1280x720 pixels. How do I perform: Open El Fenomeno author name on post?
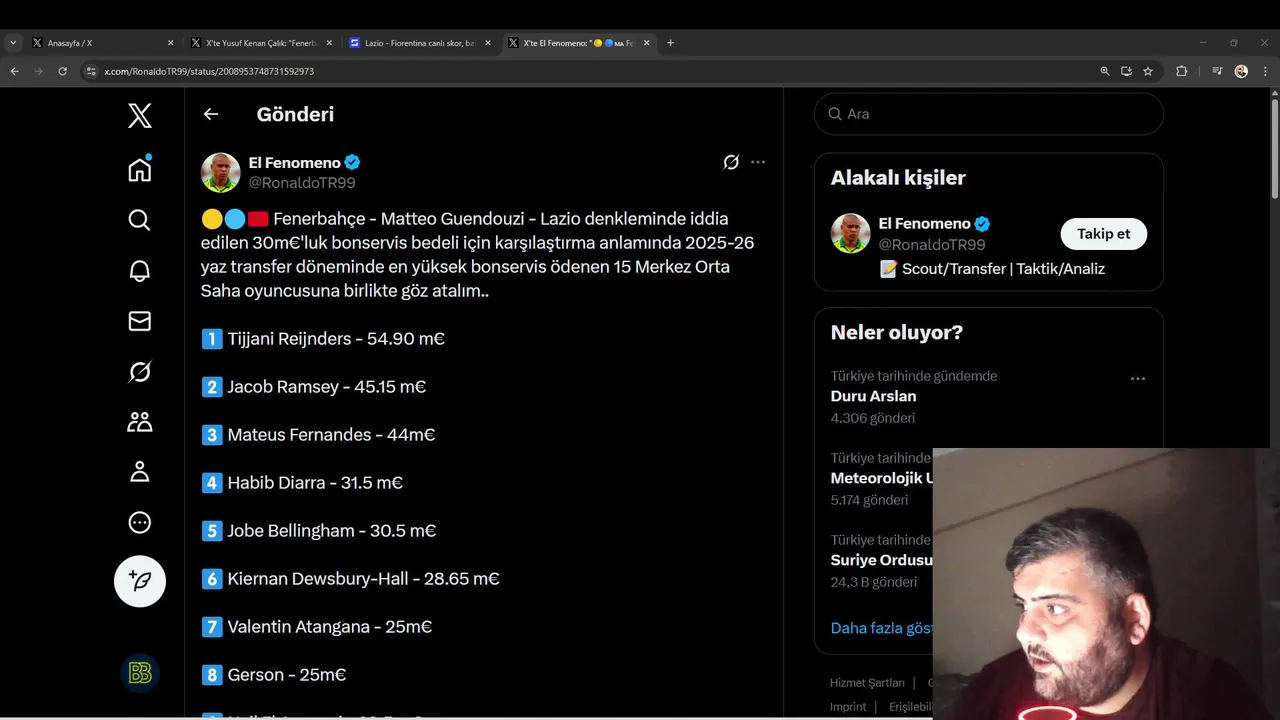pos(294,163)
